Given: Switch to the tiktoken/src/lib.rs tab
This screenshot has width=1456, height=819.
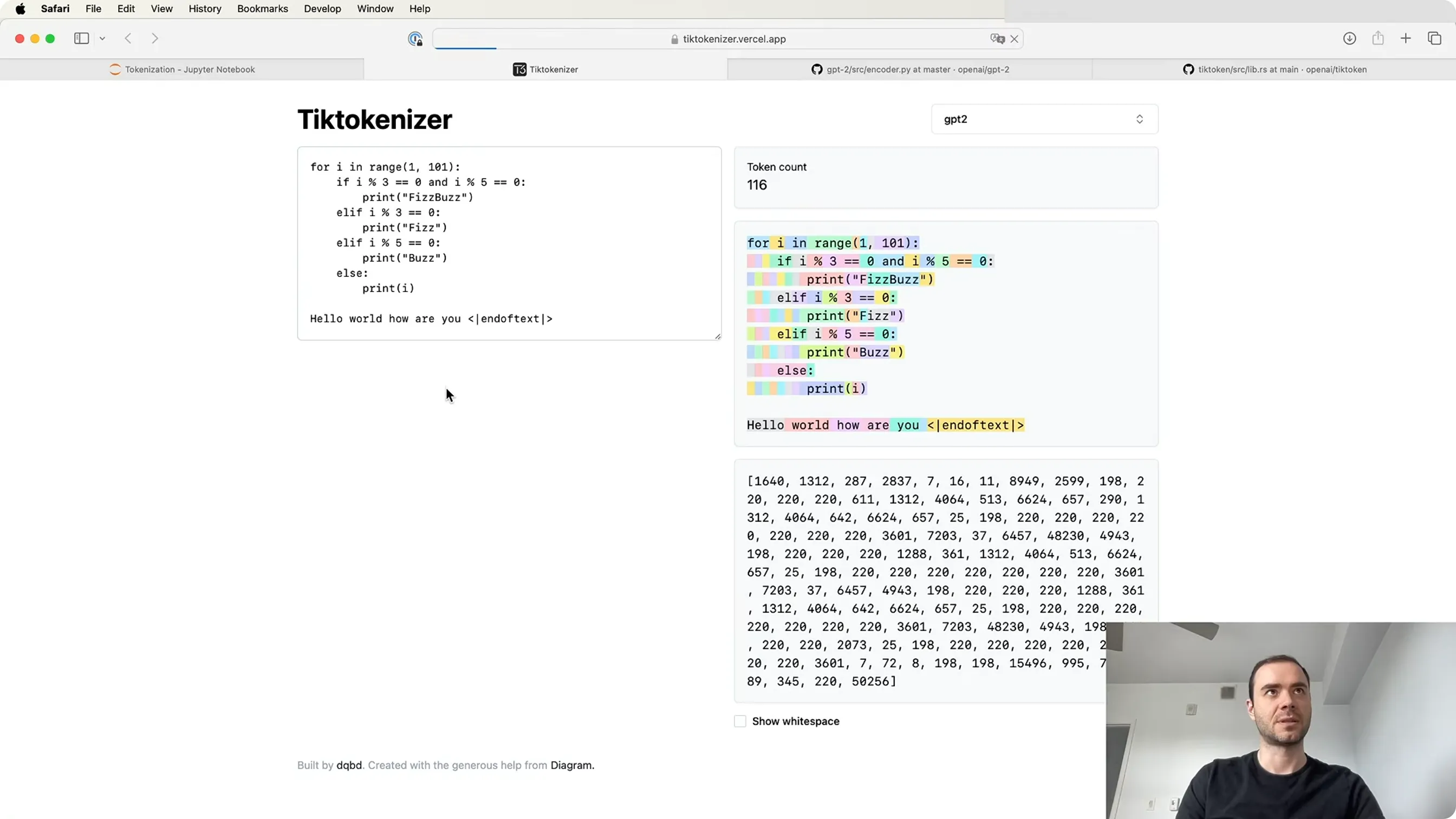Looking at the screenshot, I should (1274, 69).
